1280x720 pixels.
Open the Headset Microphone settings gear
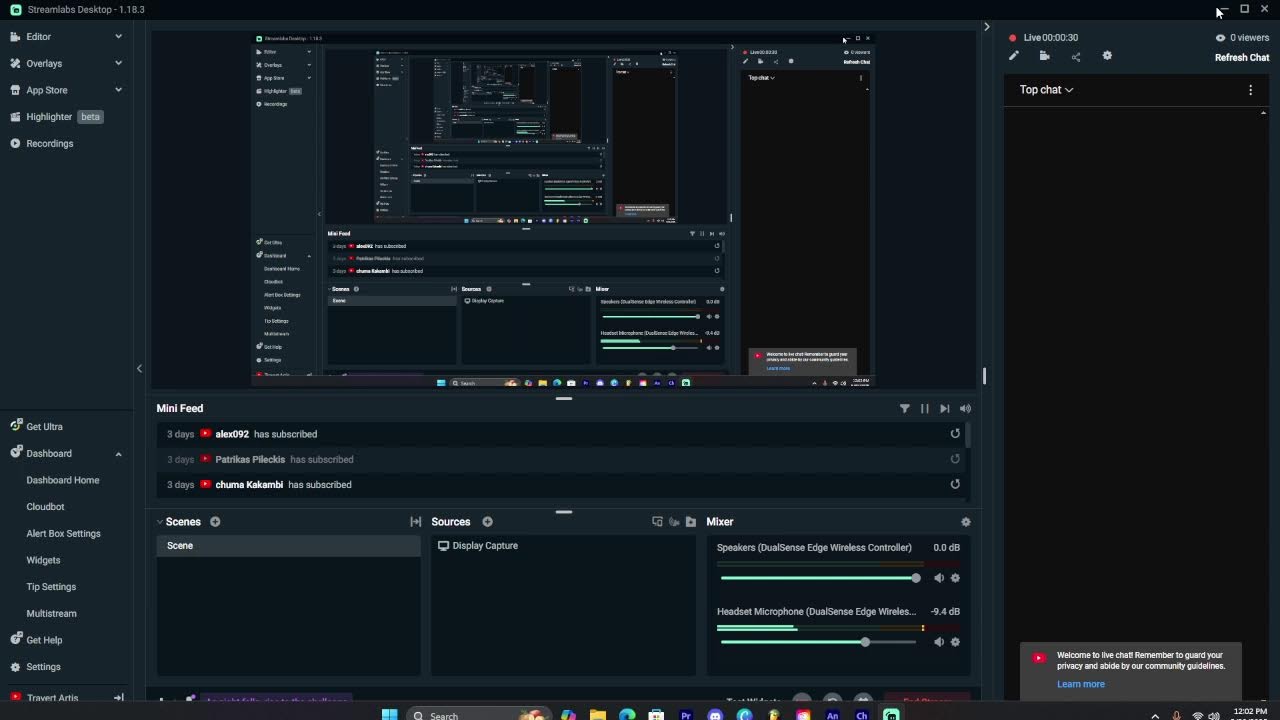click(955, 642)
